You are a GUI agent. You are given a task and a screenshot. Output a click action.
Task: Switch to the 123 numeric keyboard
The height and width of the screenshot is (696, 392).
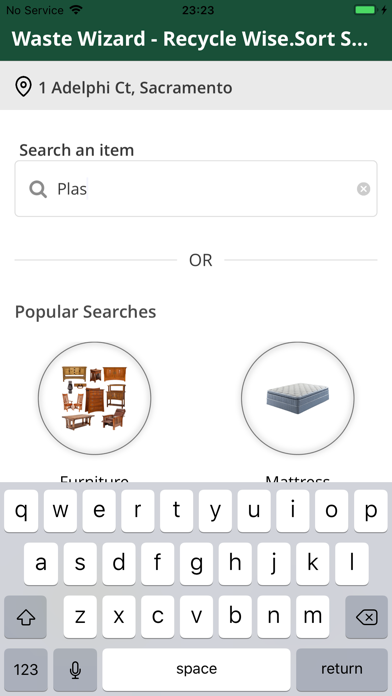click(x=26, y=669)
